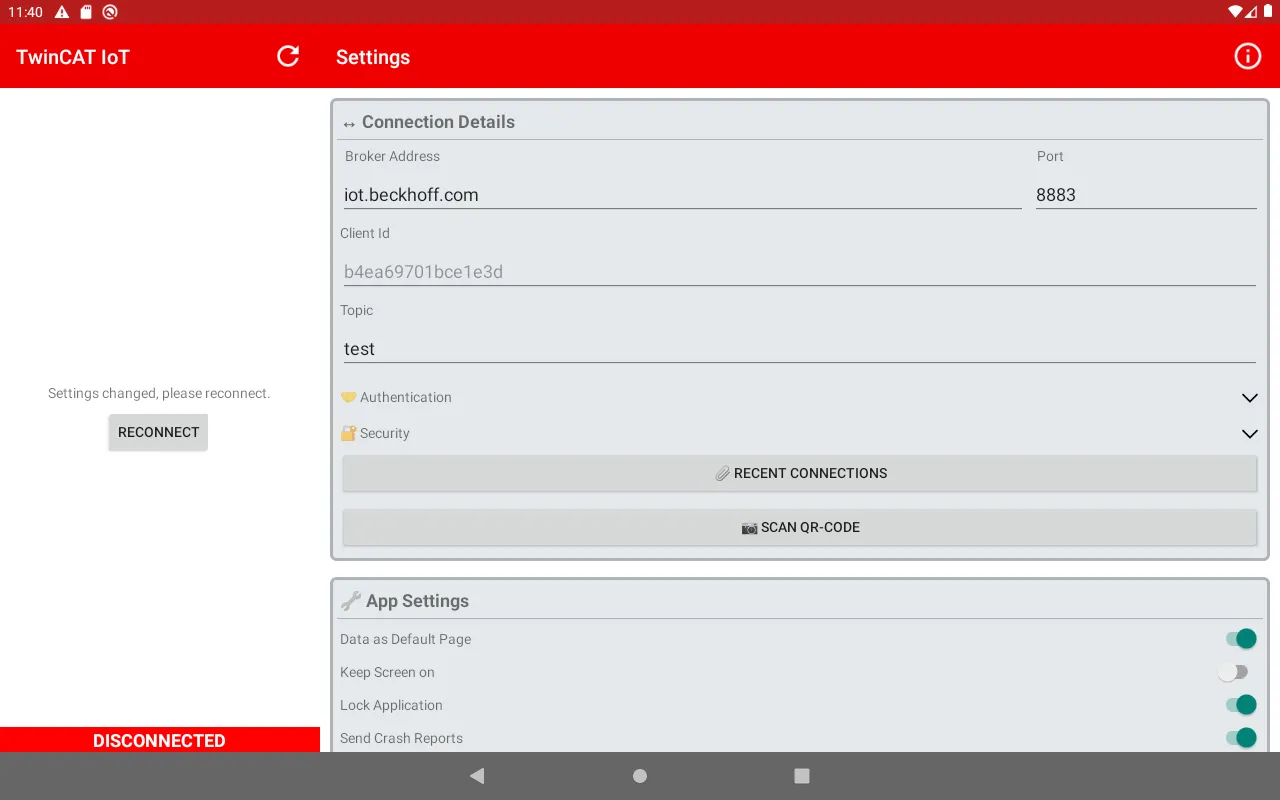Tap the Connection Details heading
Screen dimensions: 1280x800
[438, 122]
